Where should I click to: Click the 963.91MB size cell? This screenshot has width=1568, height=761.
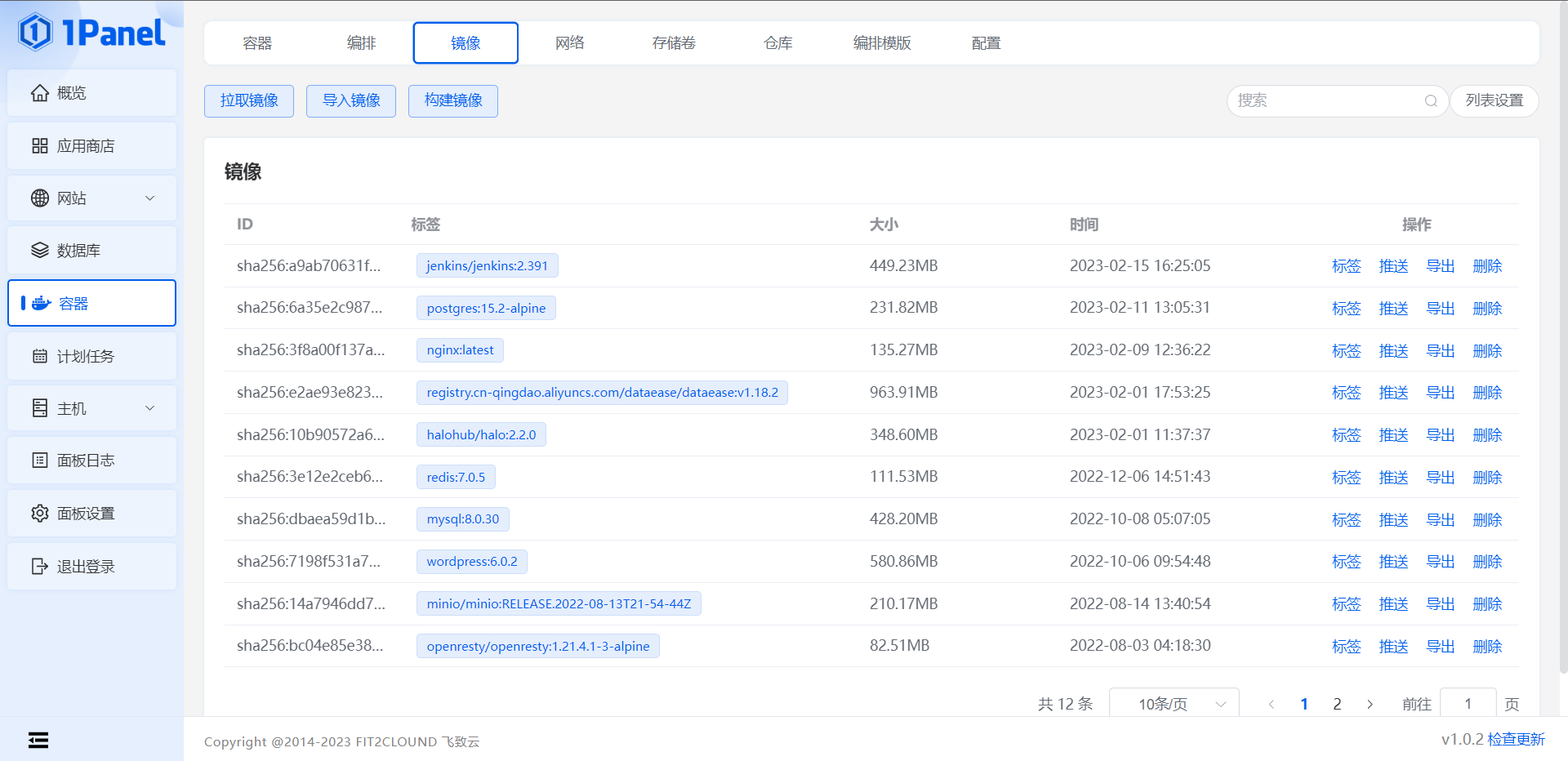pos(903,393)
